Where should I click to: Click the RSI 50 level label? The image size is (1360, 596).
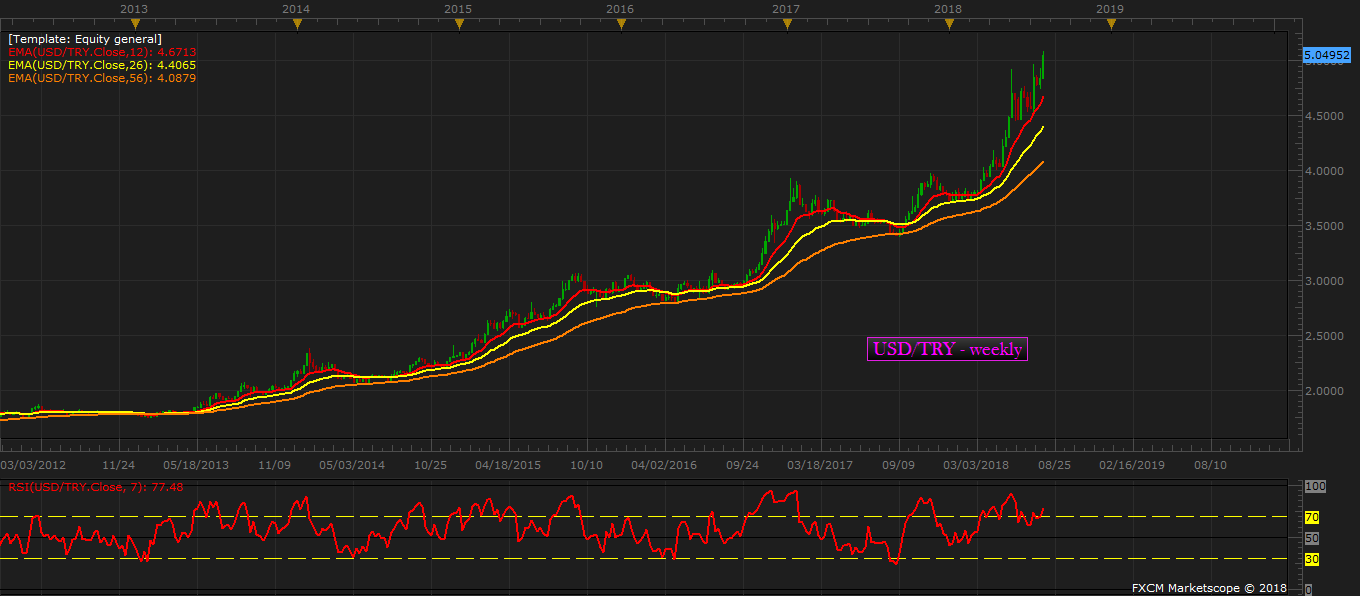pyautogui.click(x=1312, y=538)
